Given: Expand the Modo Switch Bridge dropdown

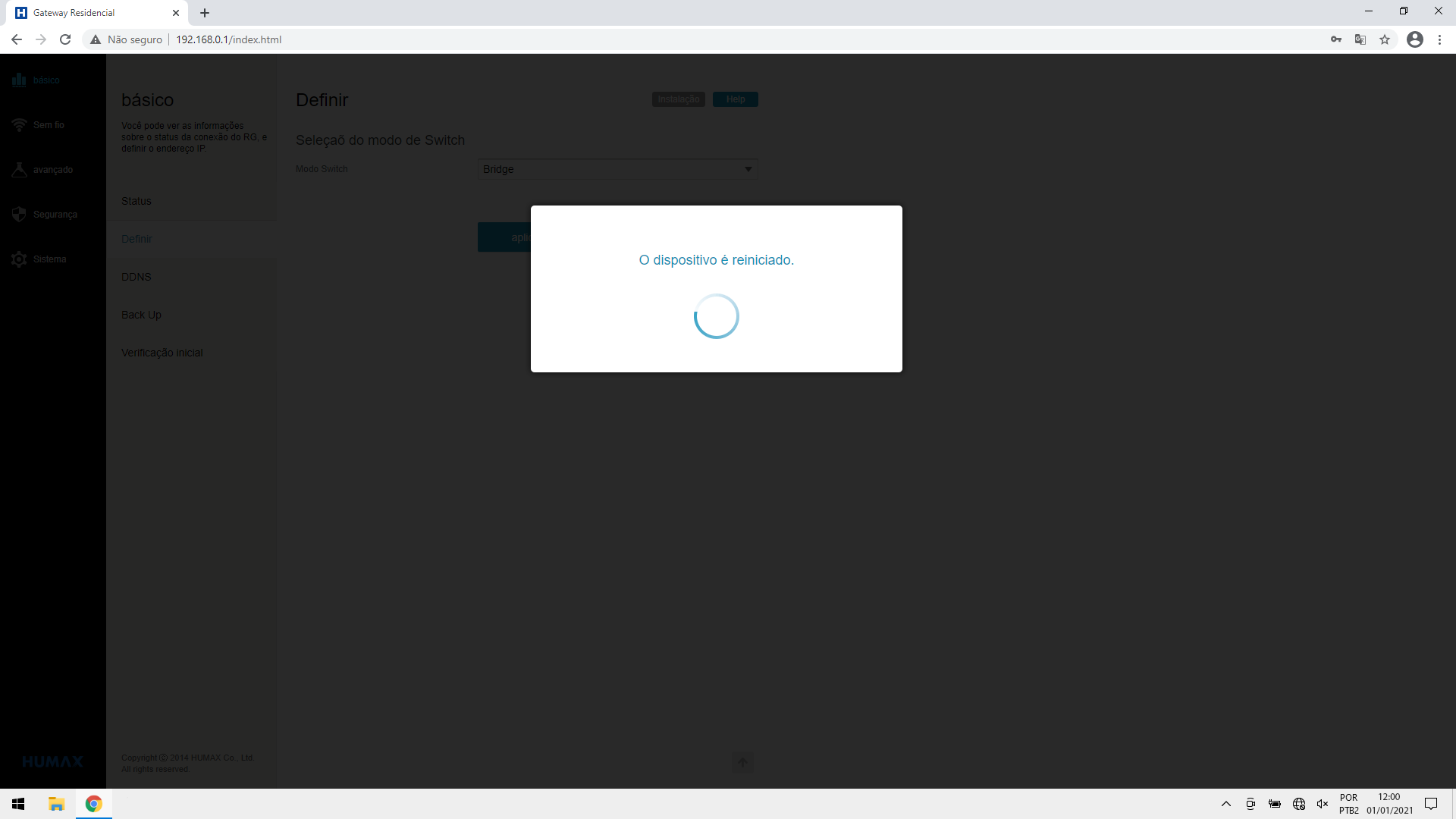Looking at the screenshot, I should click(x=618, y=169).
